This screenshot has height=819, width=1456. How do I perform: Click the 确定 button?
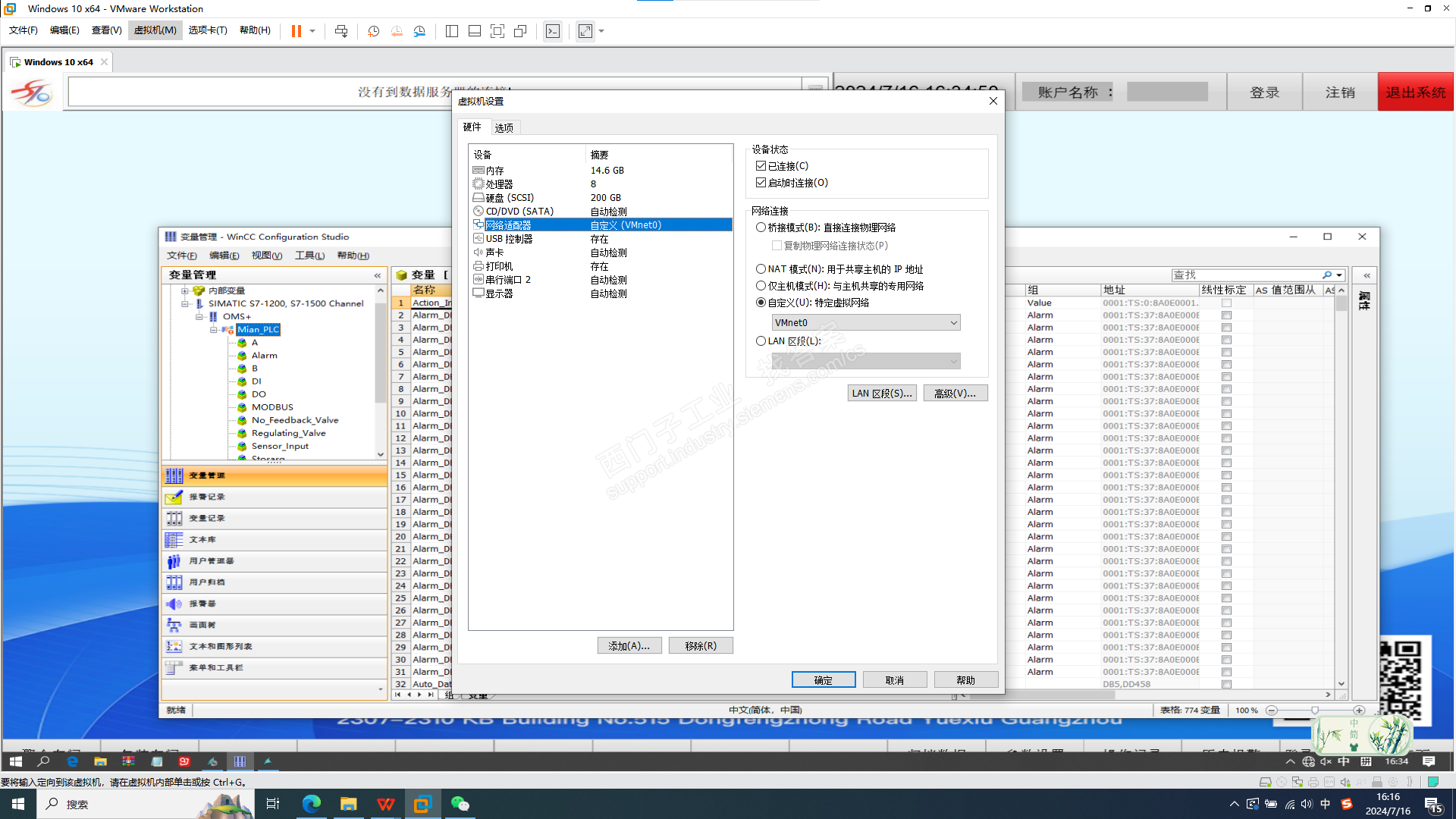823,680
